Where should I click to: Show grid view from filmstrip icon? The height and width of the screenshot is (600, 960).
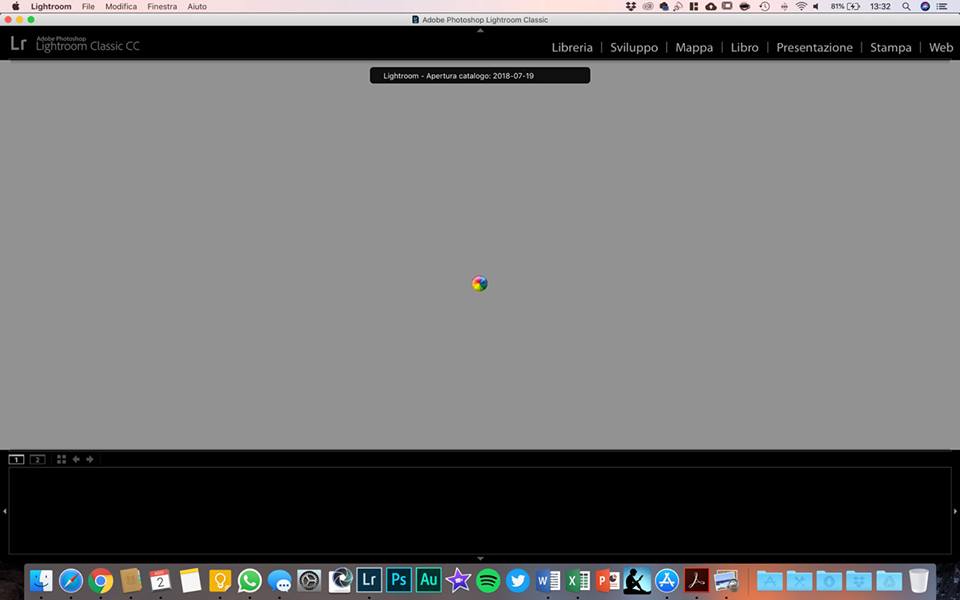pos(61,459)
